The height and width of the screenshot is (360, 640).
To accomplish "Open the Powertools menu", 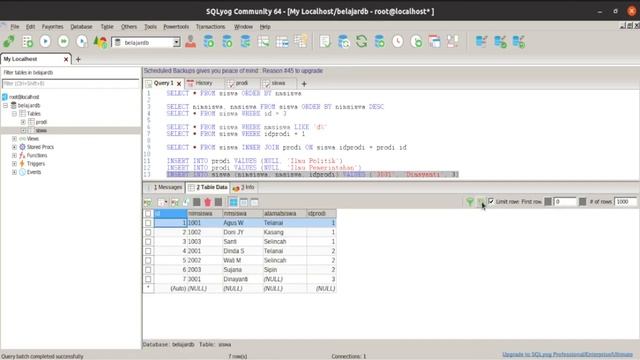I will [176, 27].
